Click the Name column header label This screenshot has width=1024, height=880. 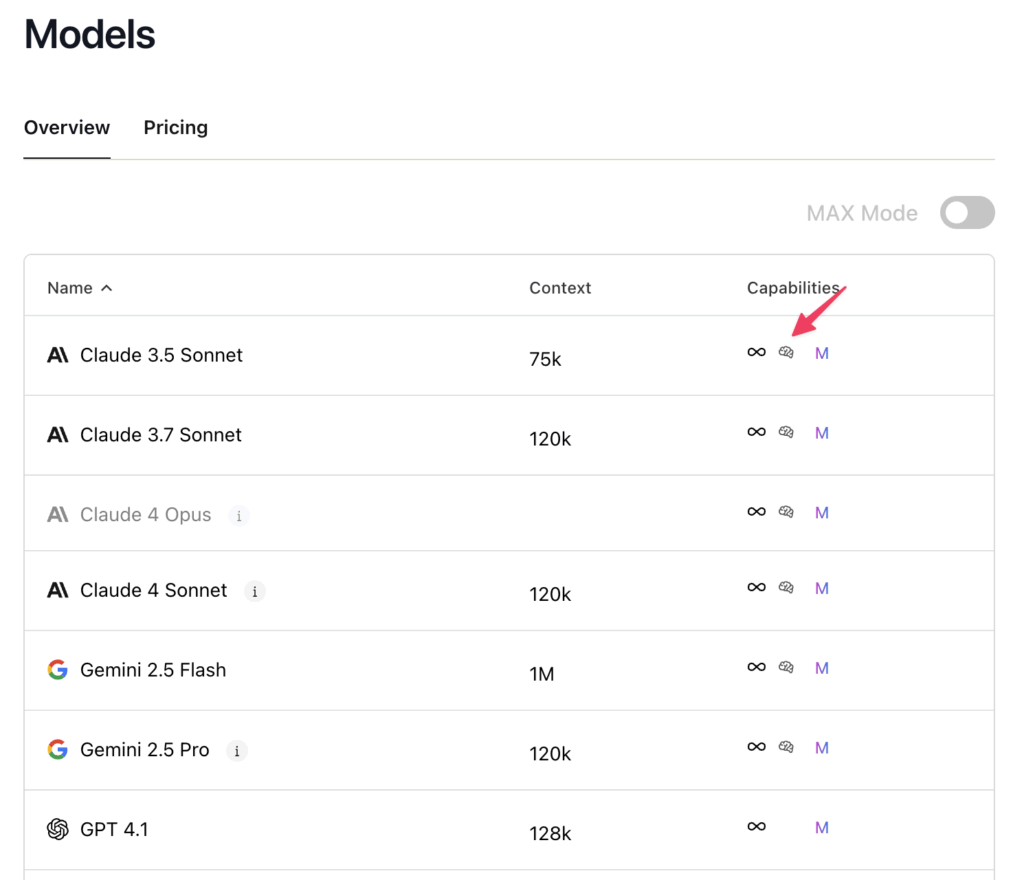[x=70, y=288]
